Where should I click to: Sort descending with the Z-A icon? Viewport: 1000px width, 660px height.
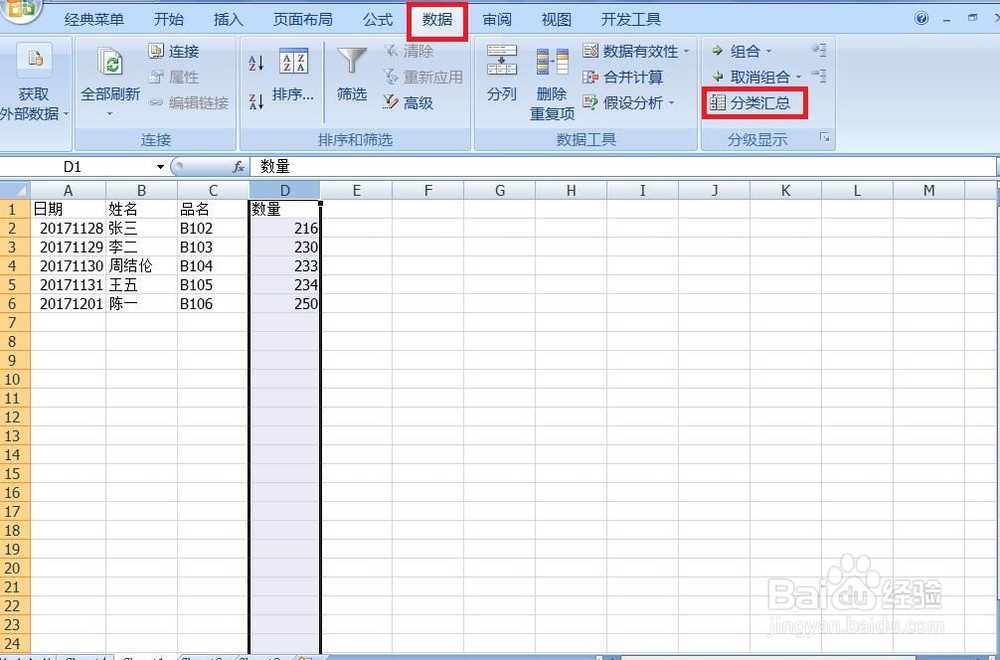point(256,101)
